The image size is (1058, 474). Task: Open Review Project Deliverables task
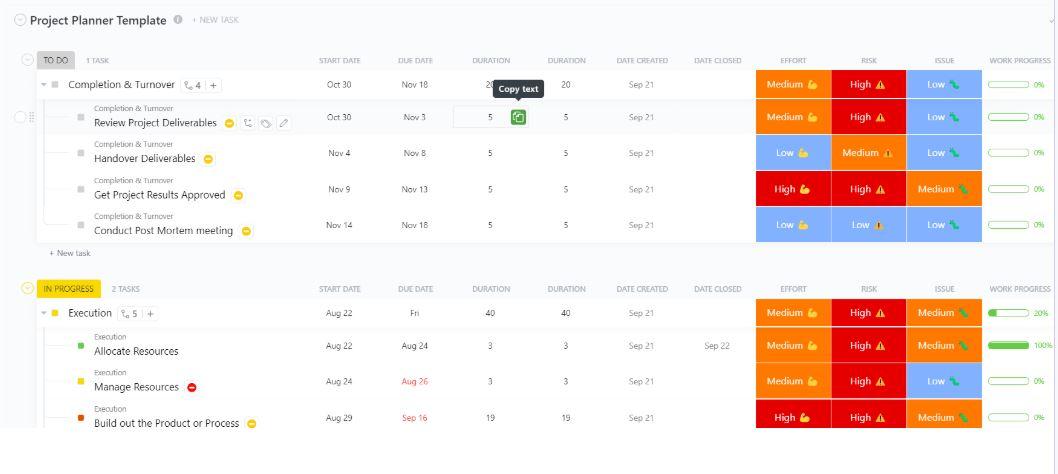[155, 123]
